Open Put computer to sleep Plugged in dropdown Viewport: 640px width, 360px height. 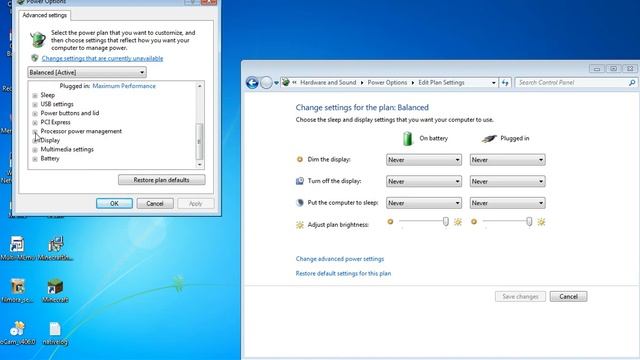point(507,203)
